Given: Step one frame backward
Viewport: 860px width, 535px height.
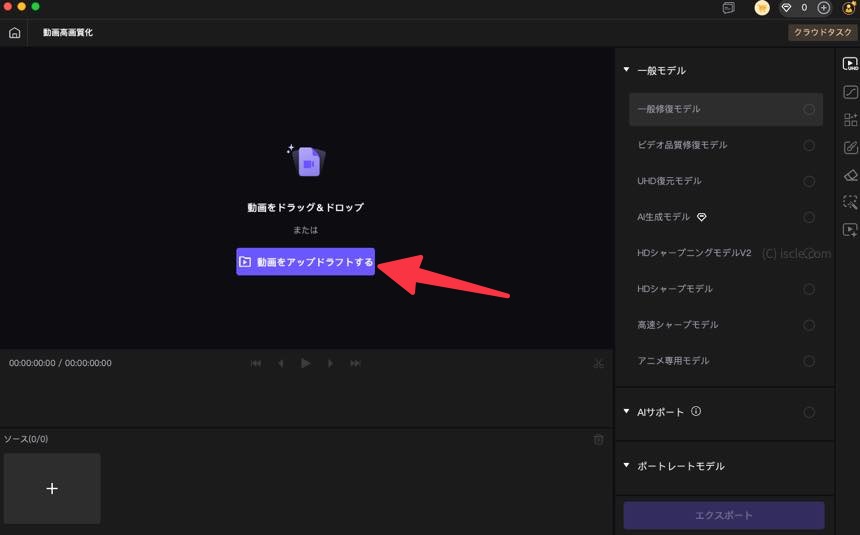Looking at the screenshot, I should (280, 363).
